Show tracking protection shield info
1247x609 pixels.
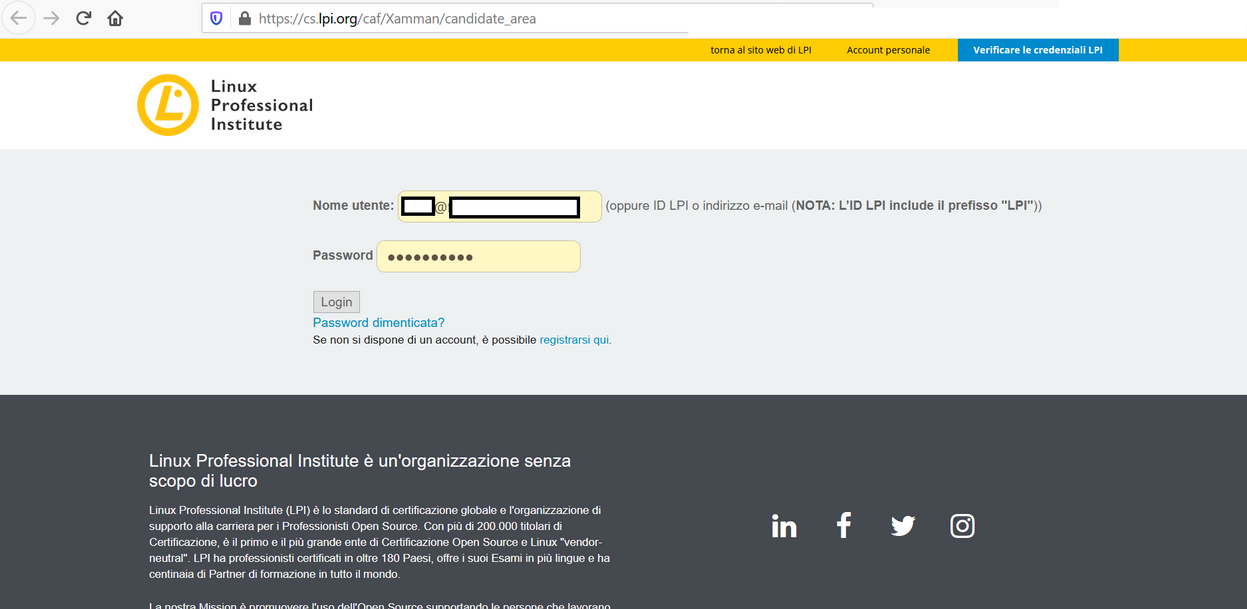(x=216, y=18)
